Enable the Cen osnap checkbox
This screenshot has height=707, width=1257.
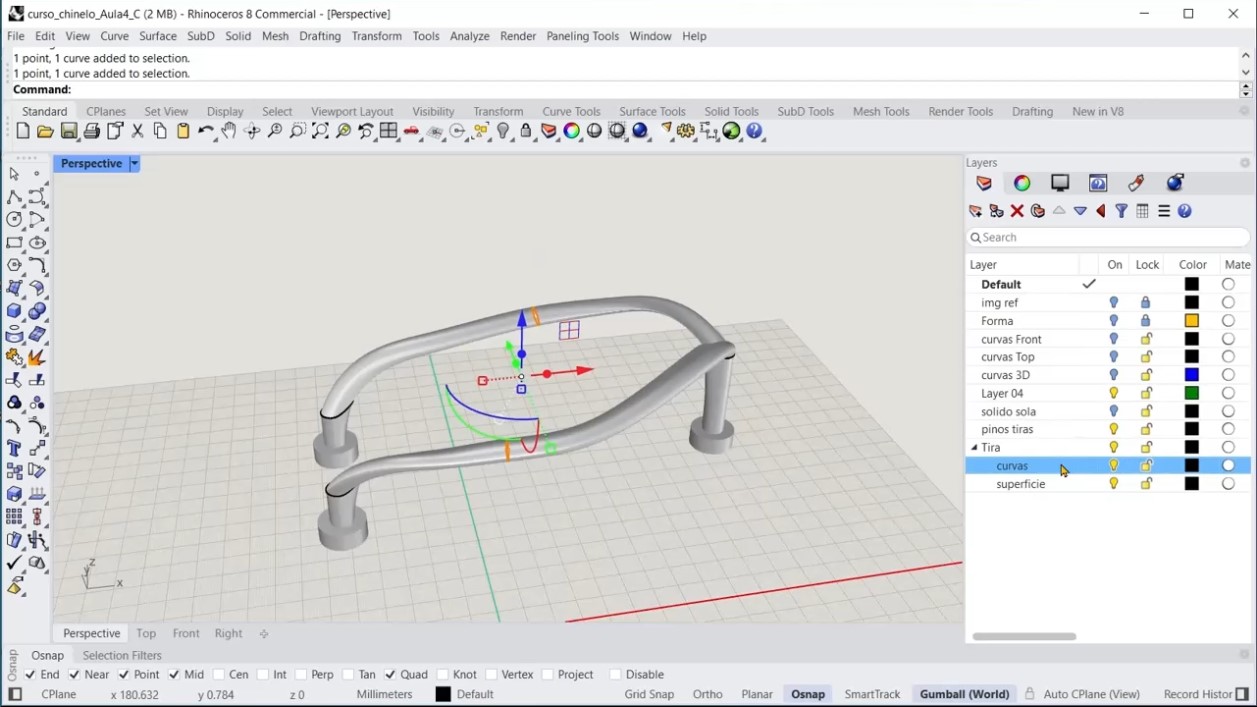tap(218, 675)
